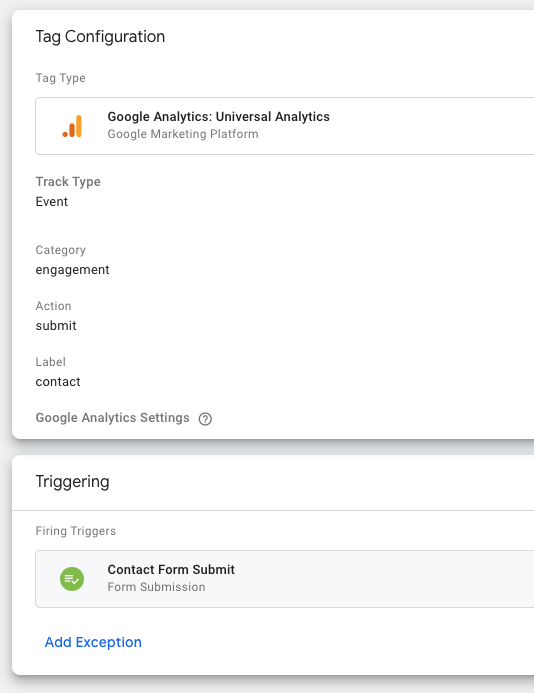Click the Add Exception link
This screenshot has width=534, height=693.
tap(93, 642)
